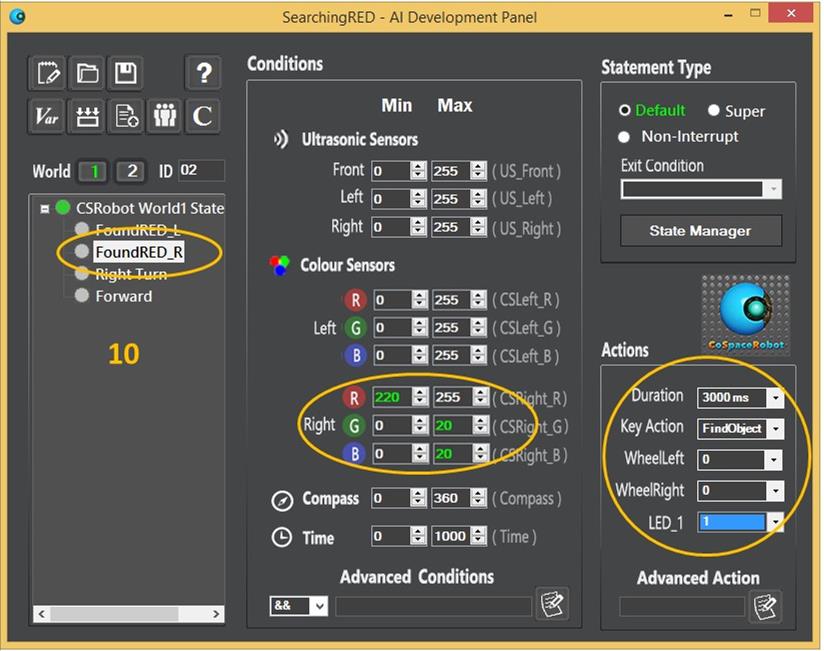824x651 pixels.
Task: Open help with the question mark icon
Action: [203, 72]
